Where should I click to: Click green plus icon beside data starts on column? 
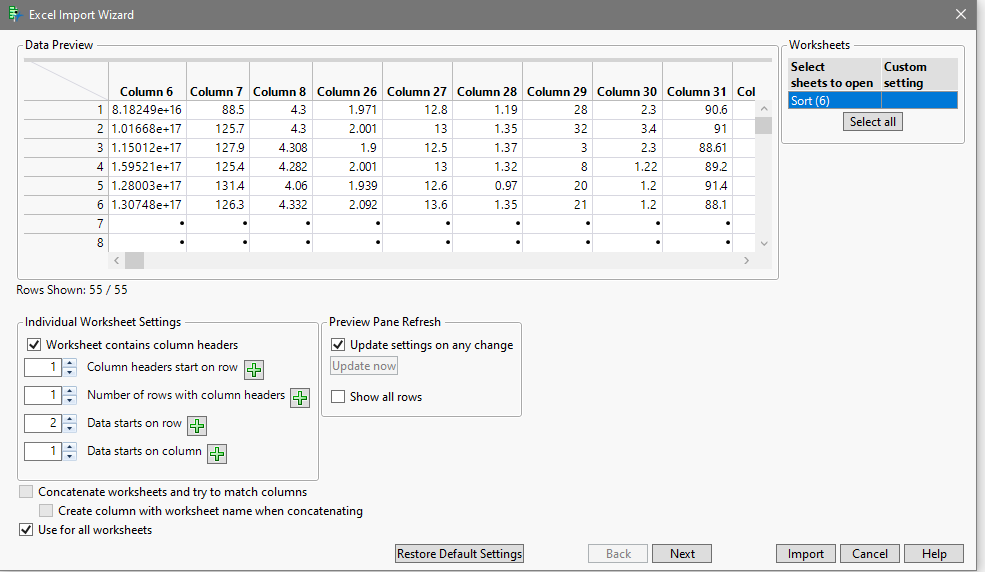point(217,454)
